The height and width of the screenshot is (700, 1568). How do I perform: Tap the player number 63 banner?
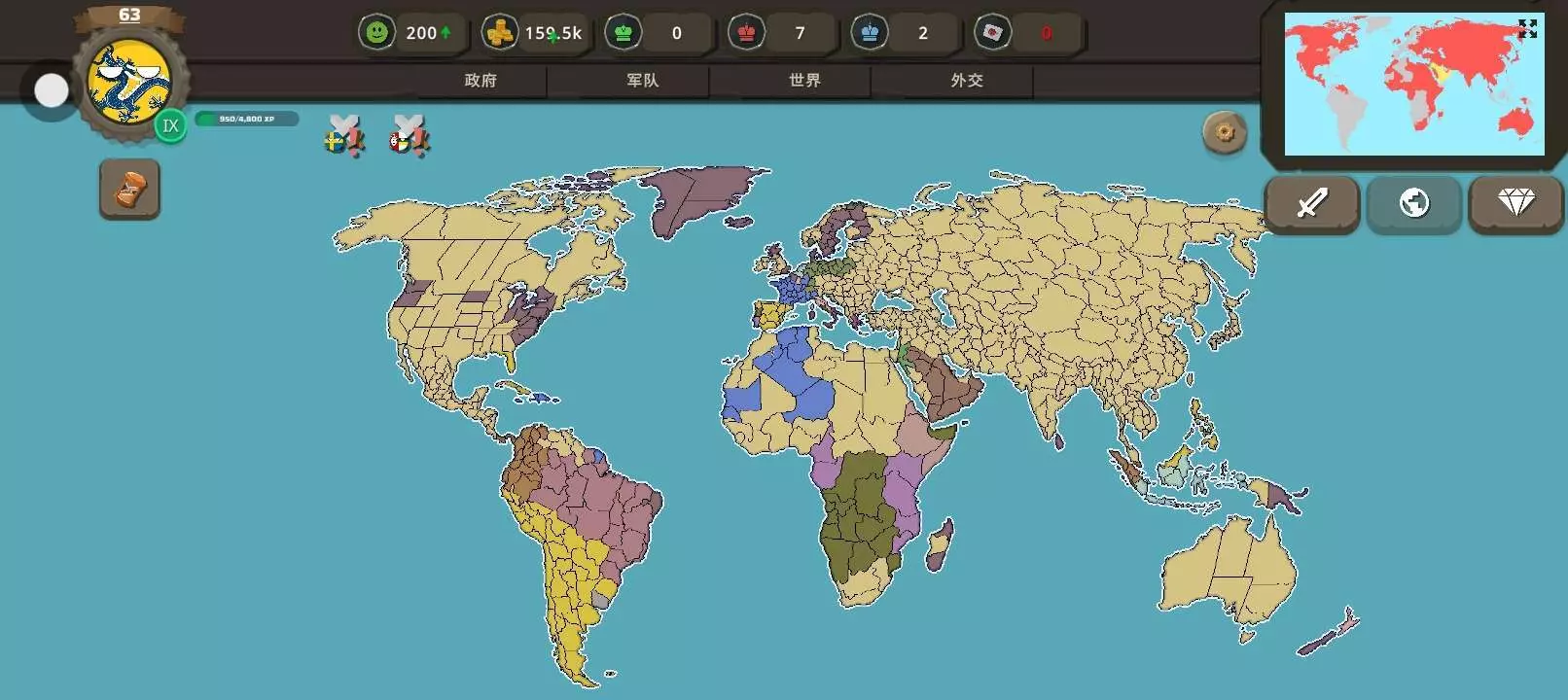(129, 15)
